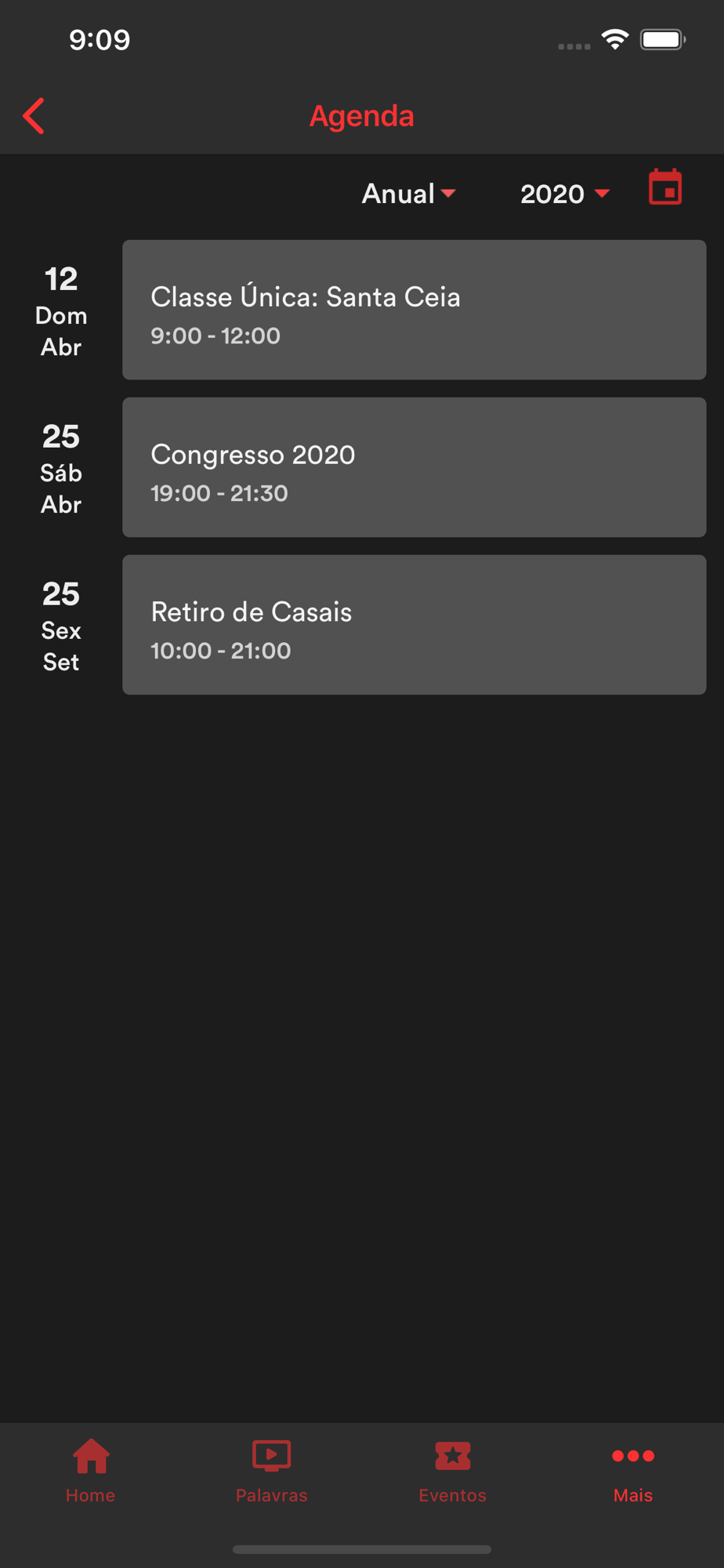Select the 25 Sáb Abr date label
724x1568 pixels.
coord(61,469)
